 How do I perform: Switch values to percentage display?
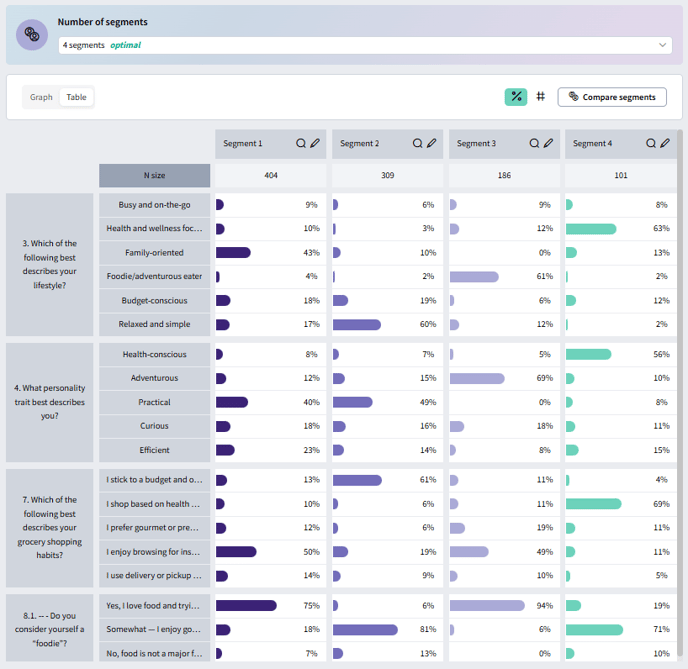point(516,97)
